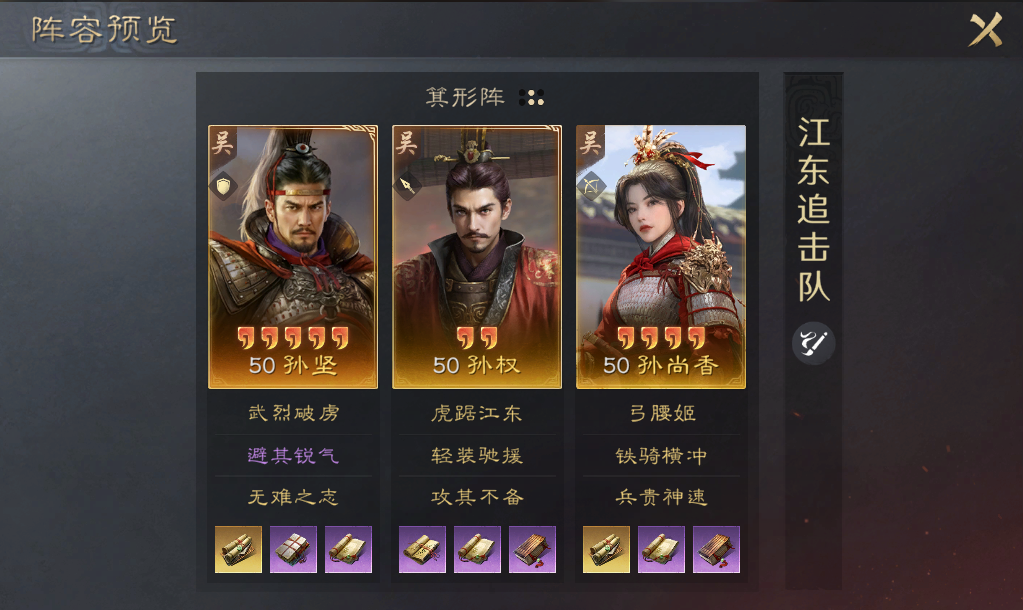The width and height of the screenshot is (1023, 610).
Task: Click the formation dots icon beside 箕形阵
Action: [531, 98]
